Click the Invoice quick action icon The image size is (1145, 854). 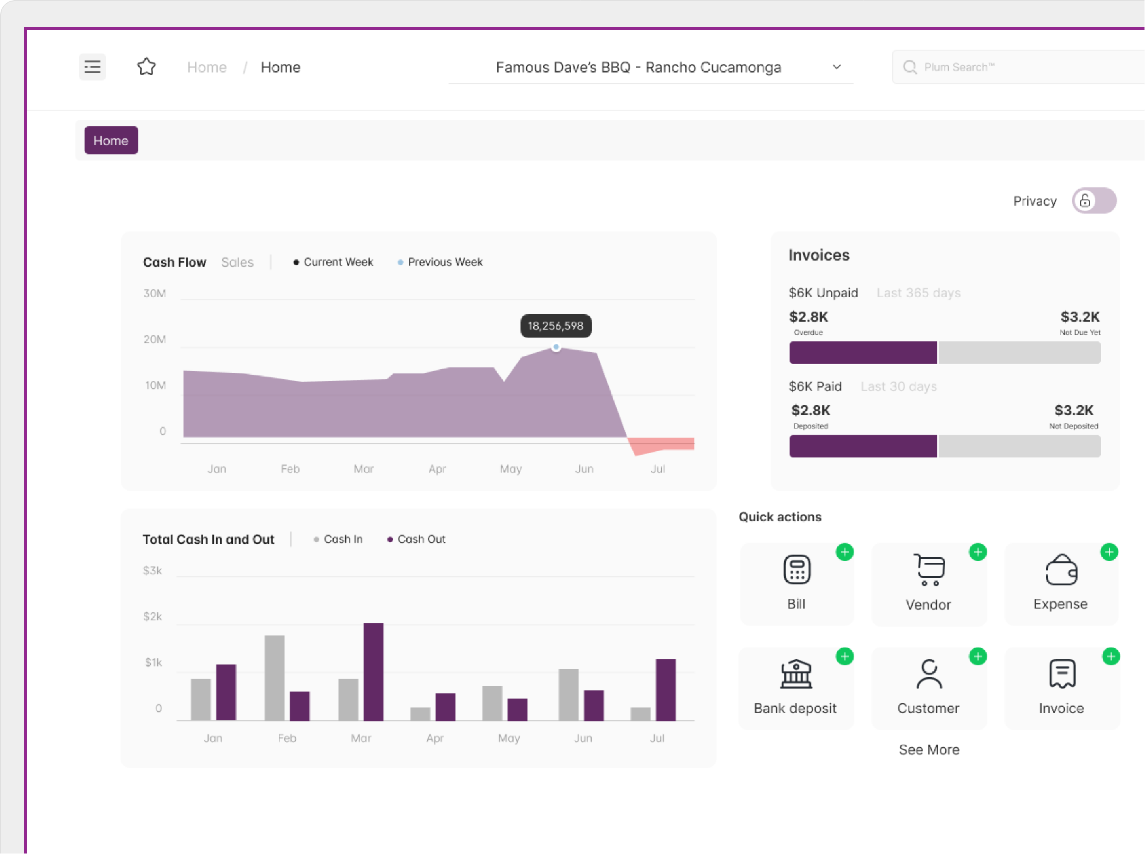(x=1061, y=674)
